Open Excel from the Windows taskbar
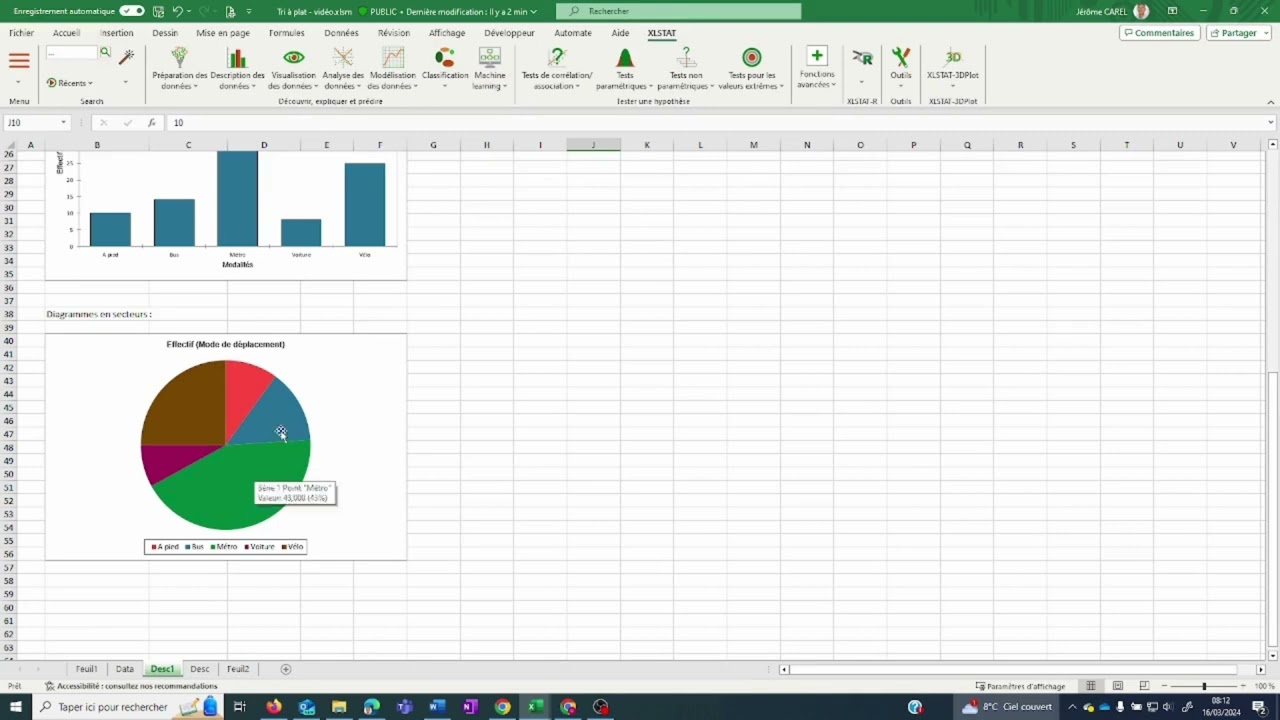1280x720 pixels. tap(535, 707)
